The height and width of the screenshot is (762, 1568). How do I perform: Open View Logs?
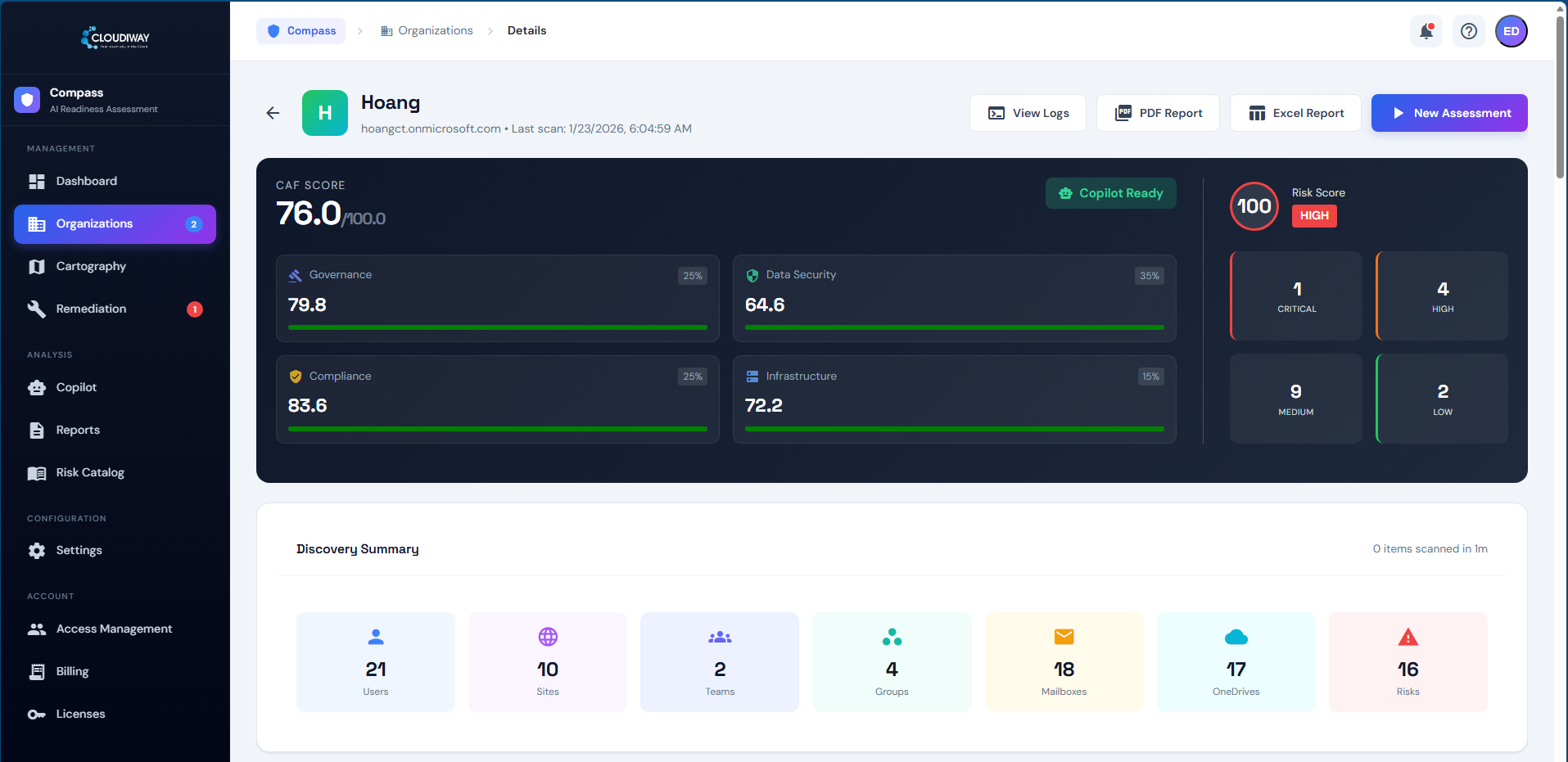click(1028, 113)
